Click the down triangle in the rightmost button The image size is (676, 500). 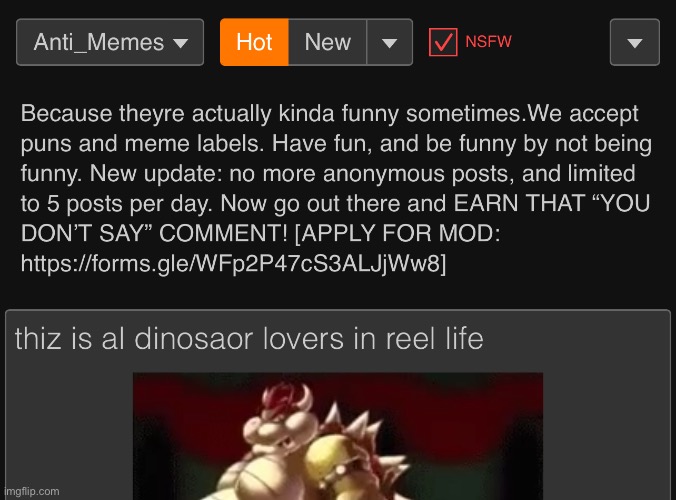[635, 43]
